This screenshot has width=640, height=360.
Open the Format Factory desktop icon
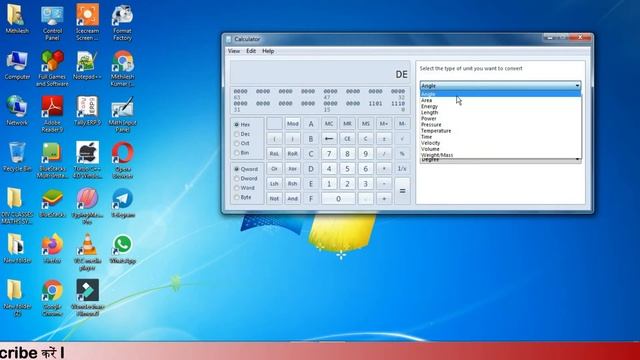click(122, 22)
